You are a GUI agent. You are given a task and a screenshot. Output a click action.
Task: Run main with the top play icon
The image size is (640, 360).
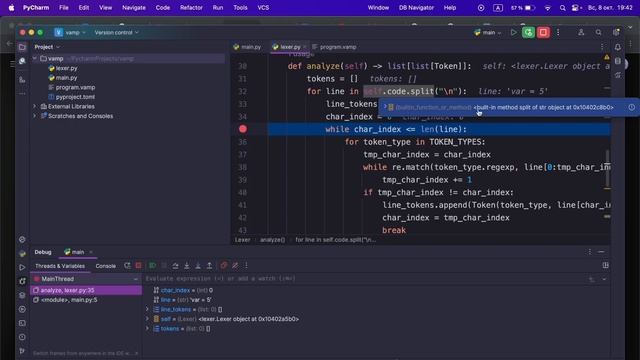coord(513,32)
